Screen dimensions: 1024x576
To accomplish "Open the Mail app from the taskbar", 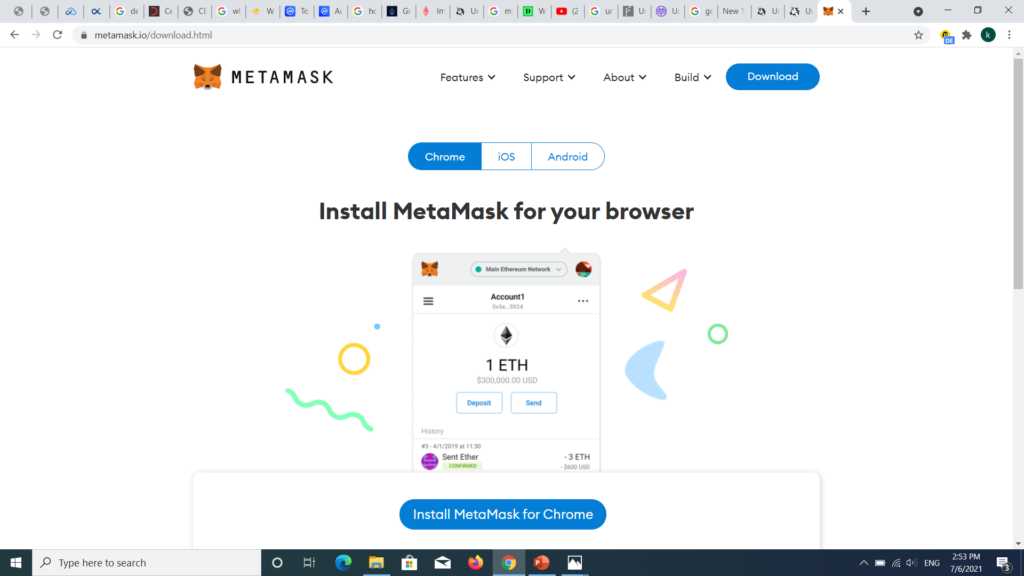I will point(443,562).
